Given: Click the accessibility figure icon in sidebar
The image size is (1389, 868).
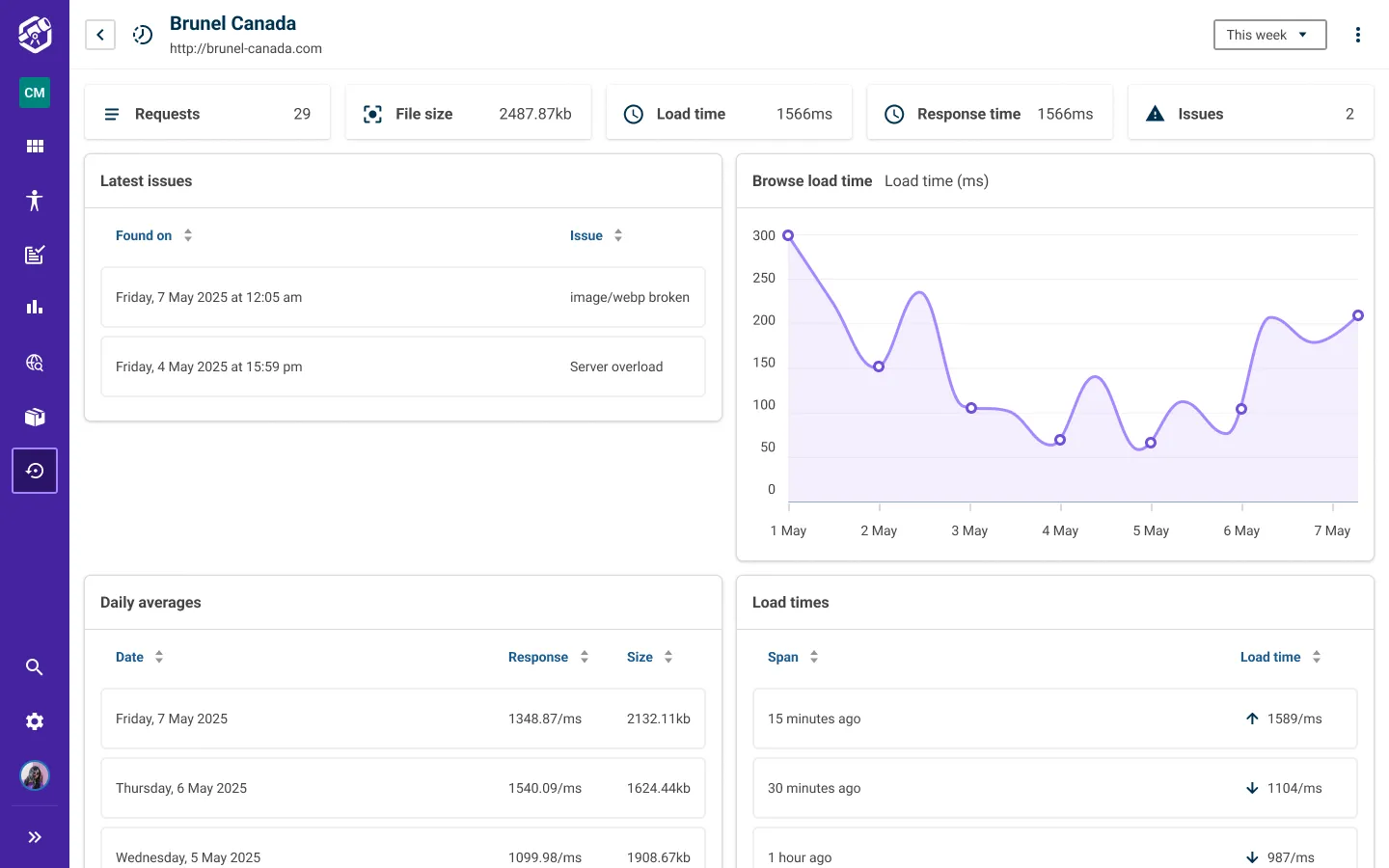Looking at the screenshot, I should pyautogui.click(x=35, y=201).
